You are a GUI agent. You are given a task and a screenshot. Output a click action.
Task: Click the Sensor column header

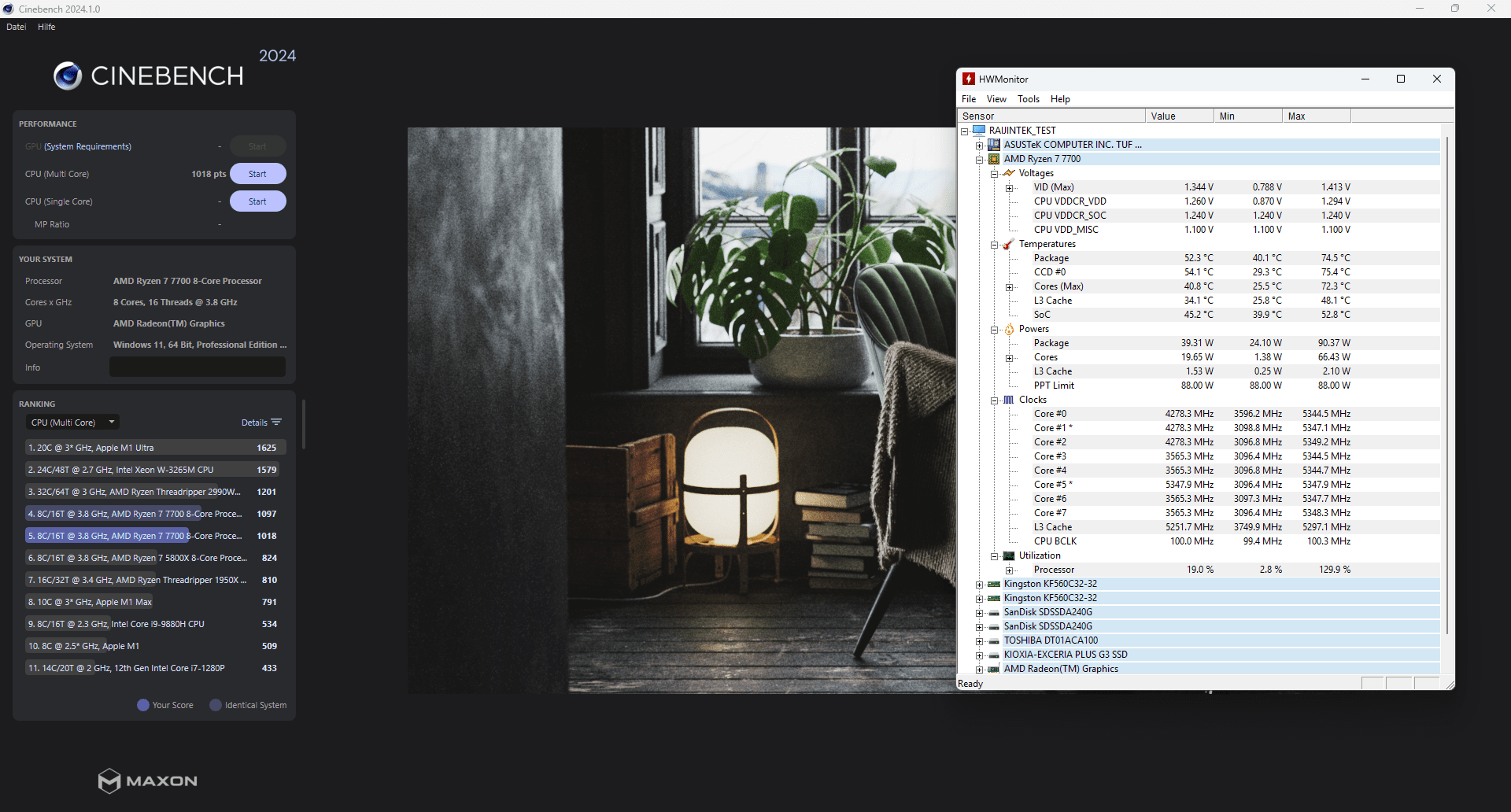point(1051,116)
